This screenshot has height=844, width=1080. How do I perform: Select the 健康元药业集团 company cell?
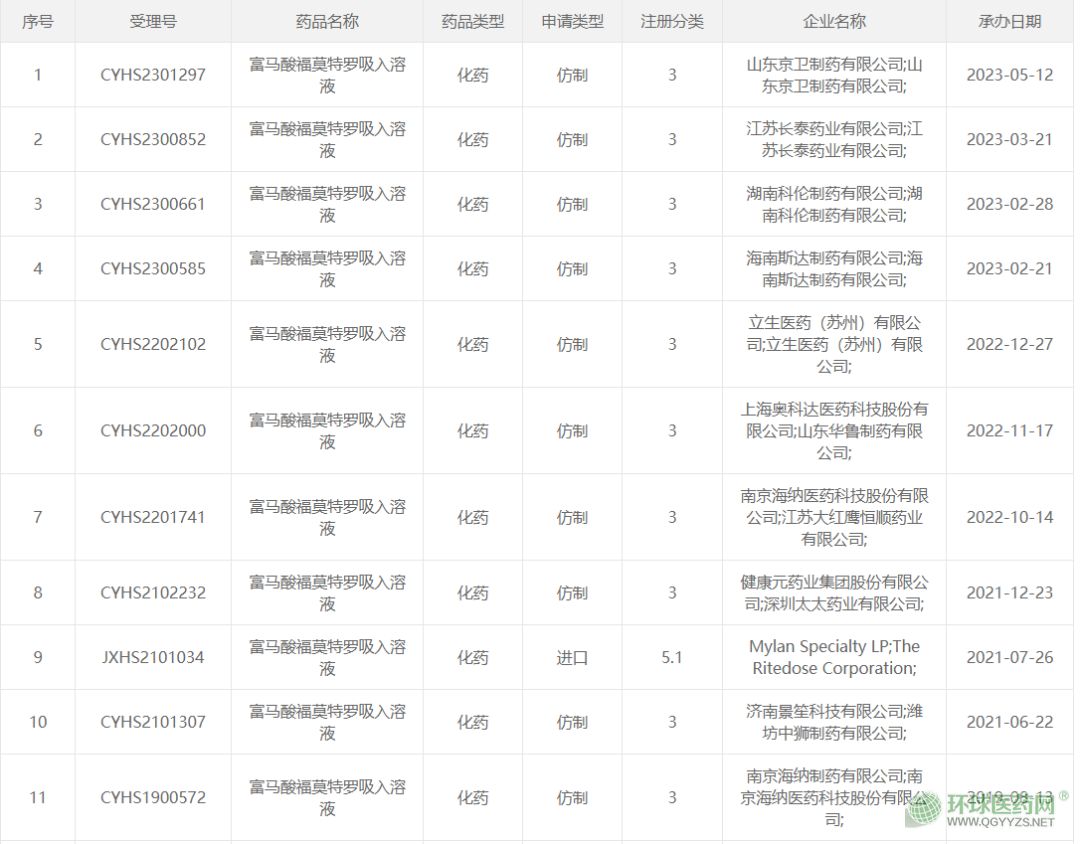tap(834, 593)
